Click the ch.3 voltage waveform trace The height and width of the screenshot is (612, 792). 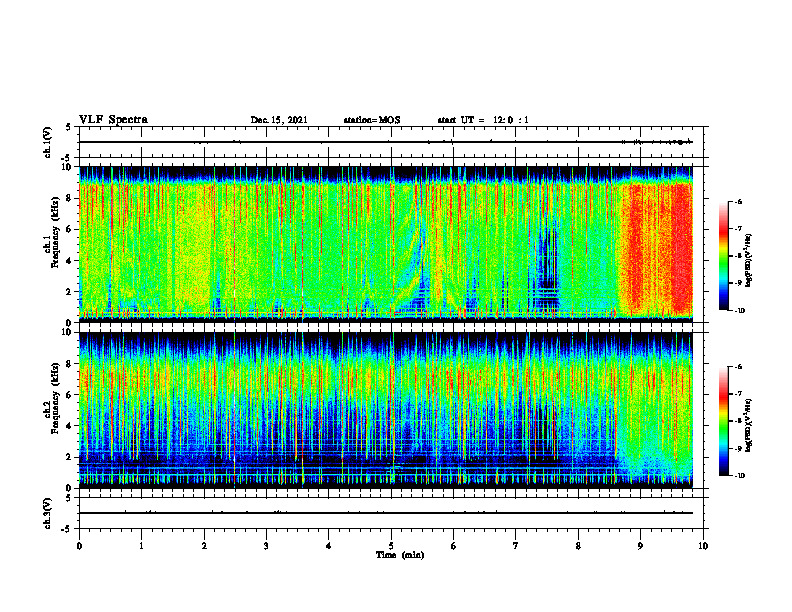pyautogui.click(x=386, y=513)
